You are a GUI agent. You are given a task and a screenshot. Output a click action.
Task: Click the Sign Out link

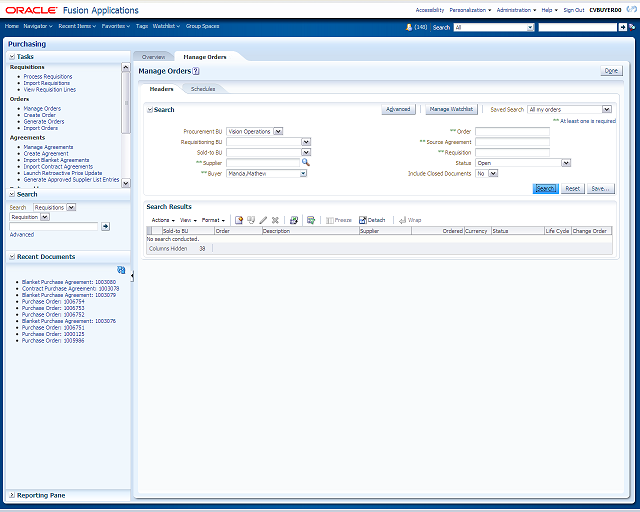point(573,10)
